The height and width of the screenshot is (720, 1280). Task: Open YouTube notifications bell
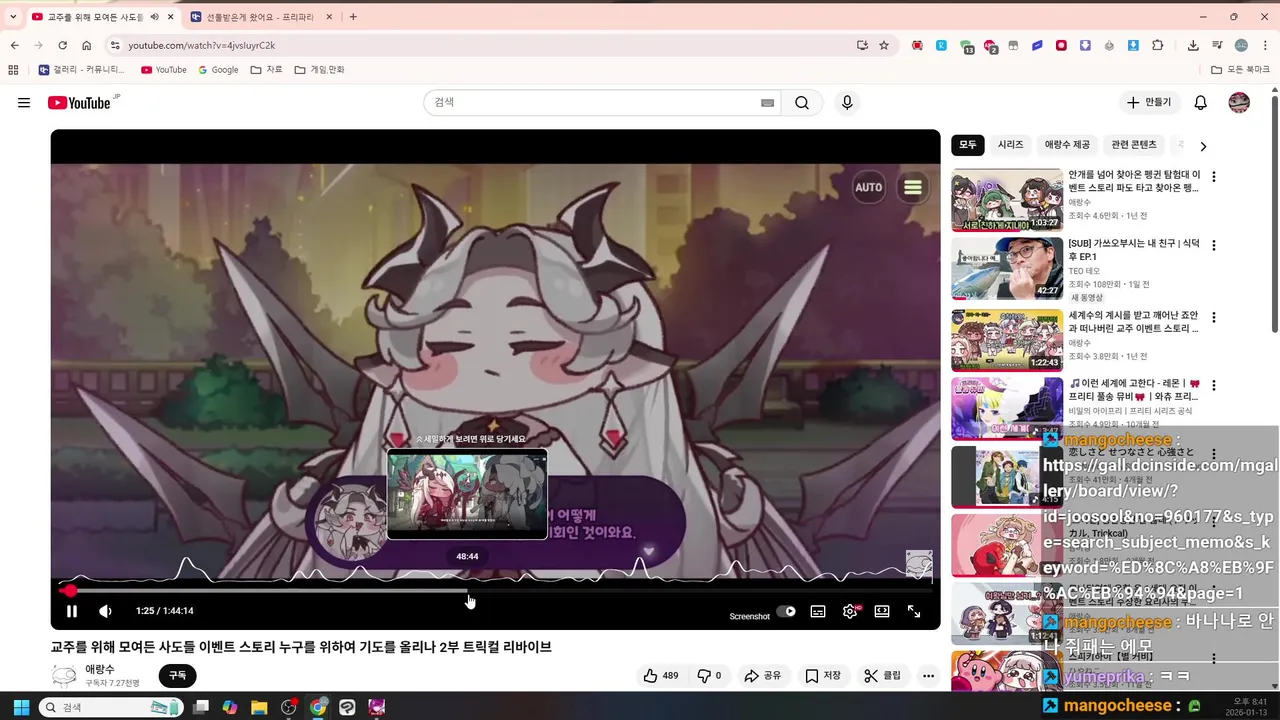coord(1201,103)
